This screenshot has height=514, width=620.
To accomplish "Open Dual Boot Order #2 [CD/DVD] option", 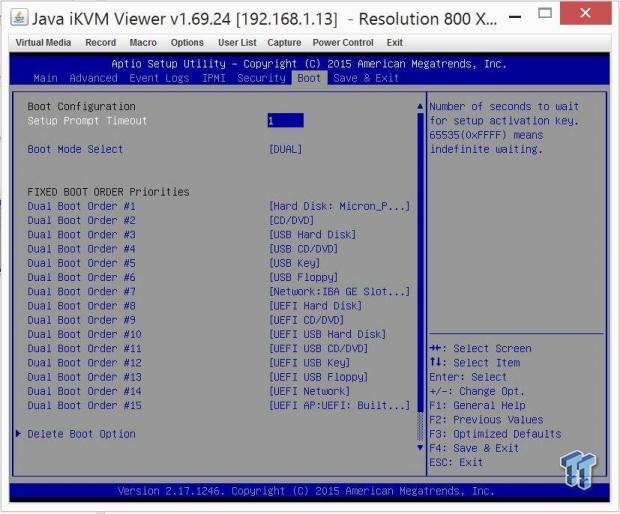I will tap(291, 220).
